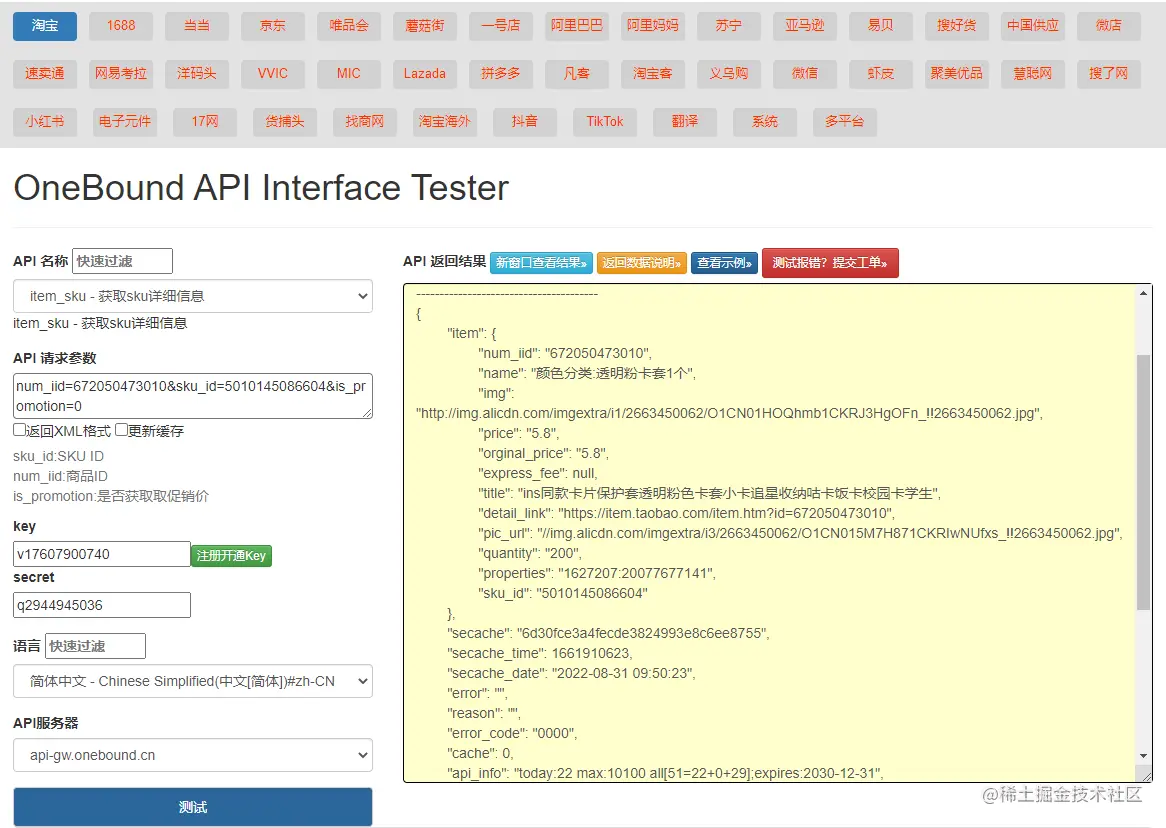
Task: Click the result panel scrollbar thumb
Action: pos(1144,483)
